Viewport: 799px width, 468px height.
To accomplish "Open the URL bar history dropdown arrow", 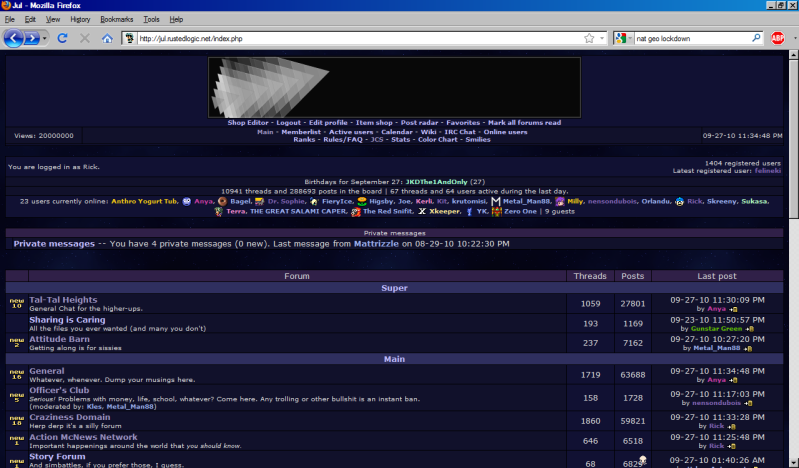I will [602, 39].
